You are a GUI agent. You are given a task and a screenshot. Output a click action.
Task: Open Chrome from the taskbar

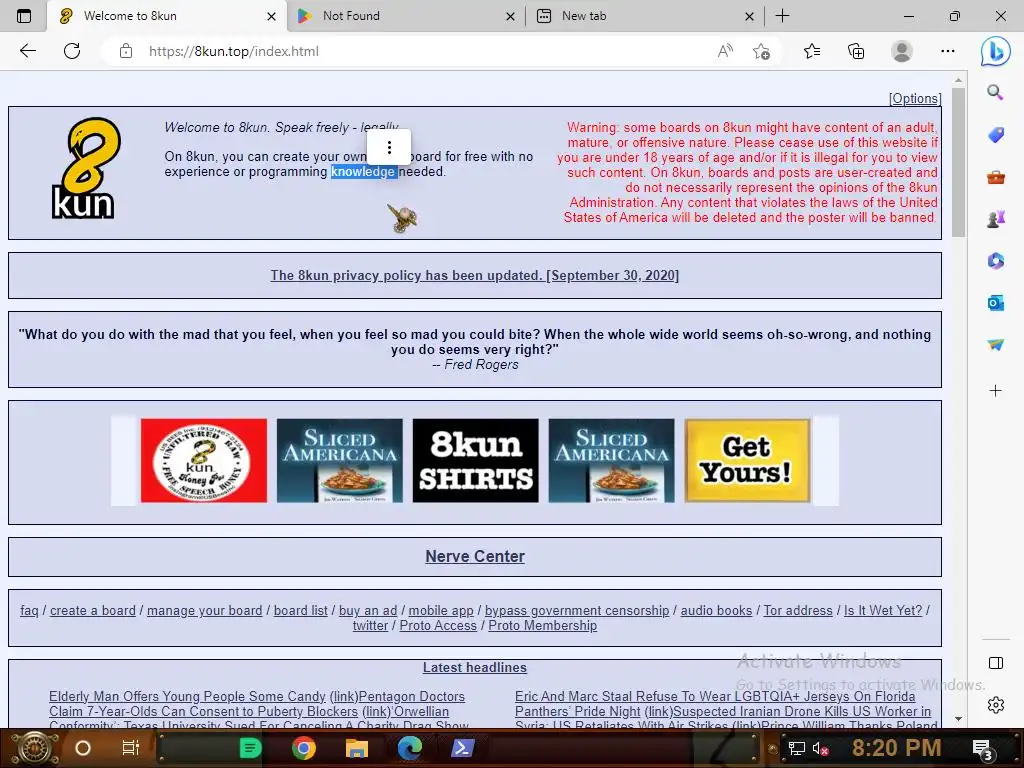[304, 748]
